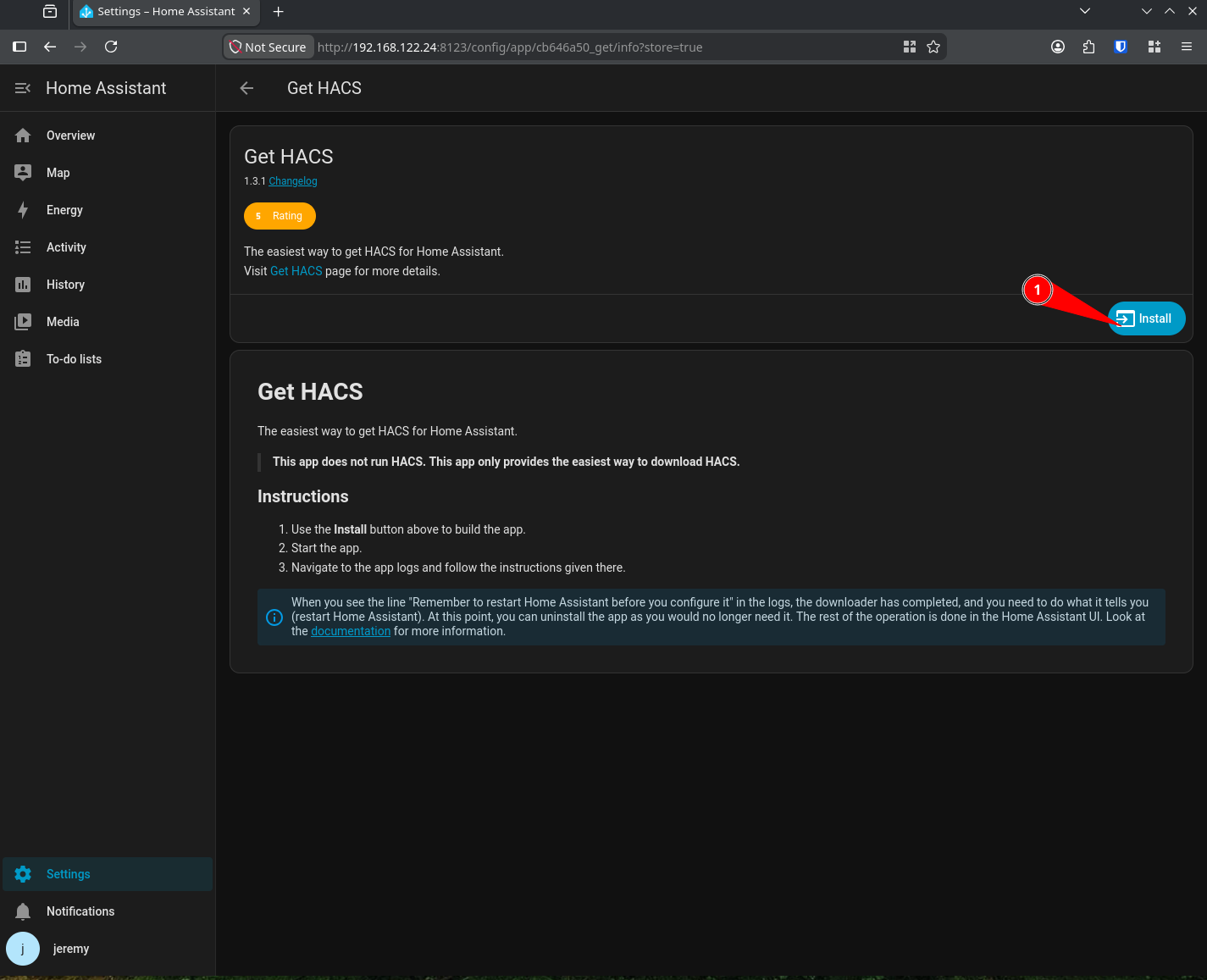Screen dimensions: 1207x980
Task: Click the Rating badge
Action: [280, 216]
